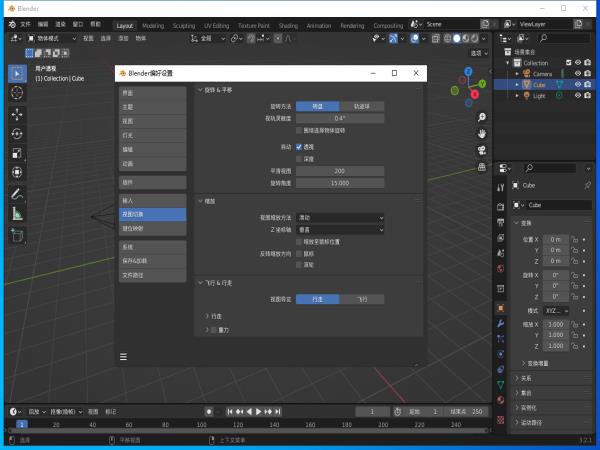Image resolution: width=600 pixels, height=450 pixels.
Task: Open the 视图缩放方法 dropdown
Action: pos(340,217)
